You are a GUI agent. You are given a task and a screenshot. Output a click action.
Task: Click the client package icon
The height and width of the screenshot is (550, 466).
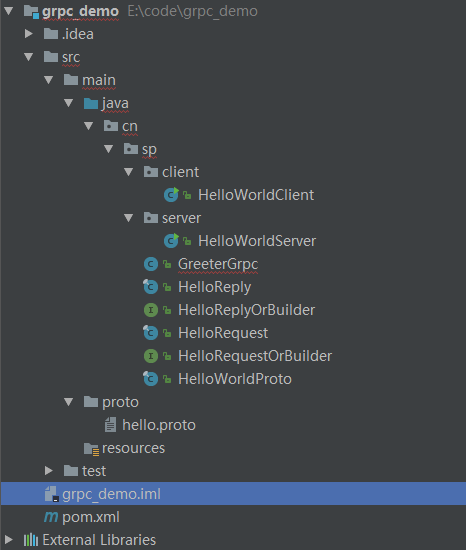tap(151, 172)
